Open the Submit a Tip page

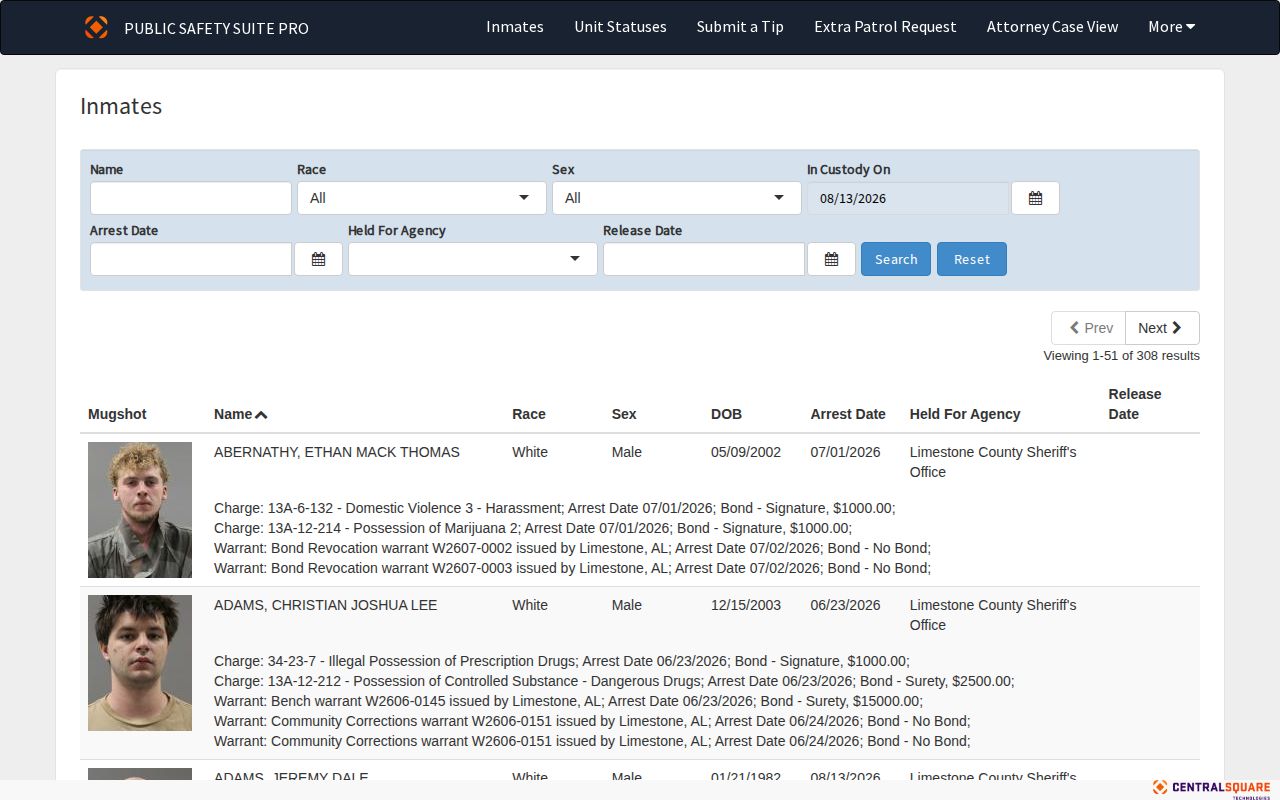point(740,27)
